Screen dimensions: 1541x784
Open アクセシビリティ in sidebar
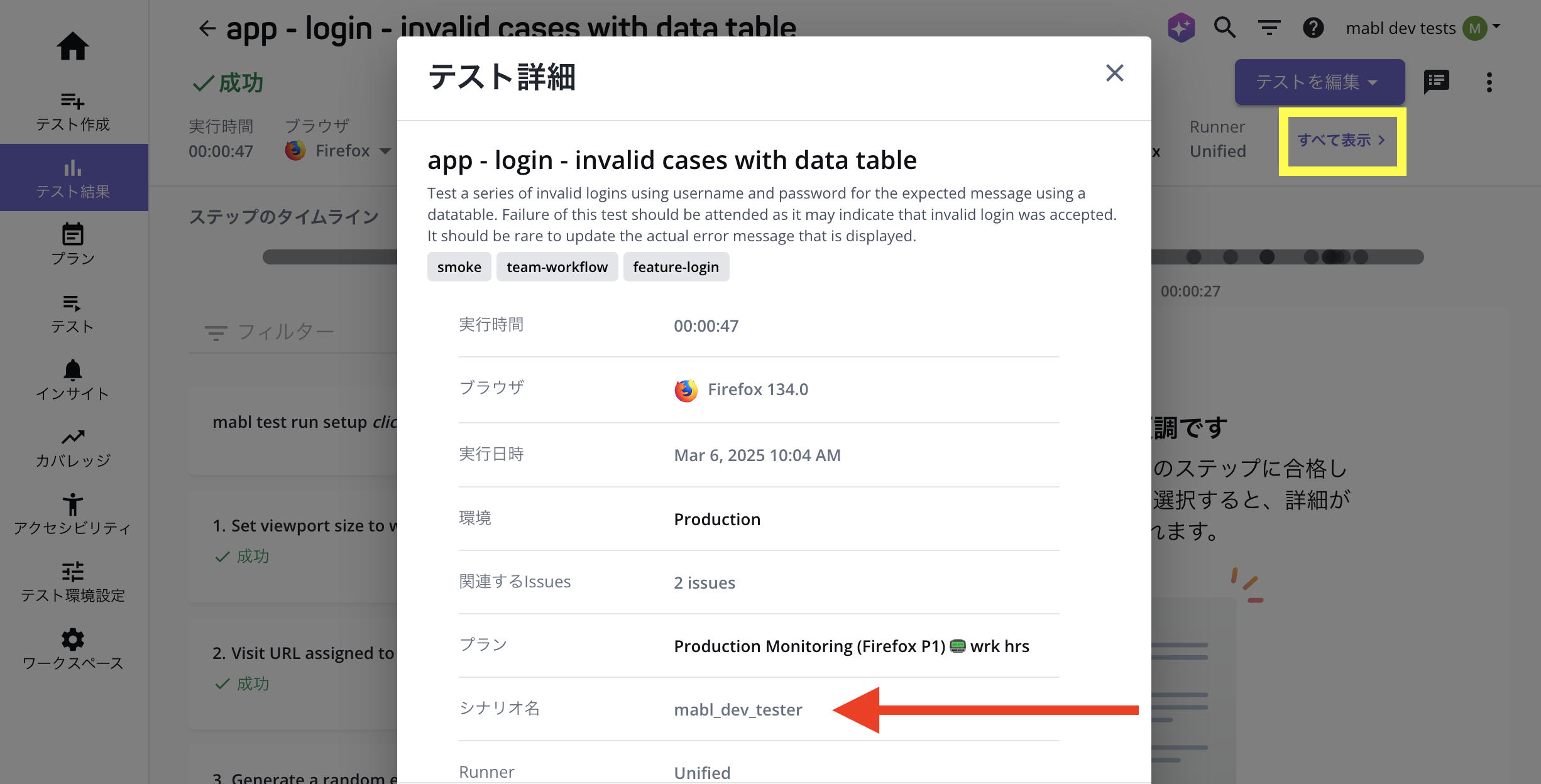(x=73, y=514)
